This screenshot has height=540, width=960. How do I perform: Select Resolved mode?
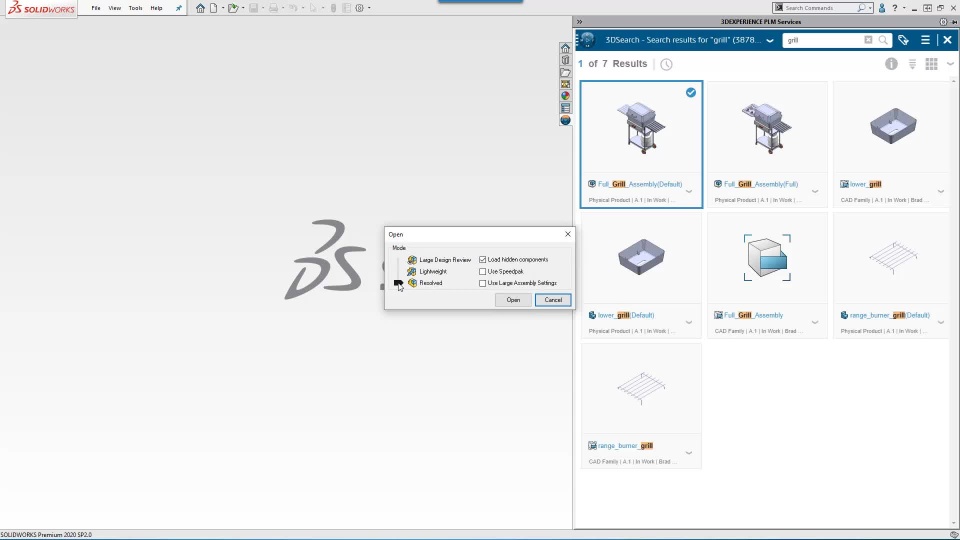pyautogui.click(x=426, y=283)
